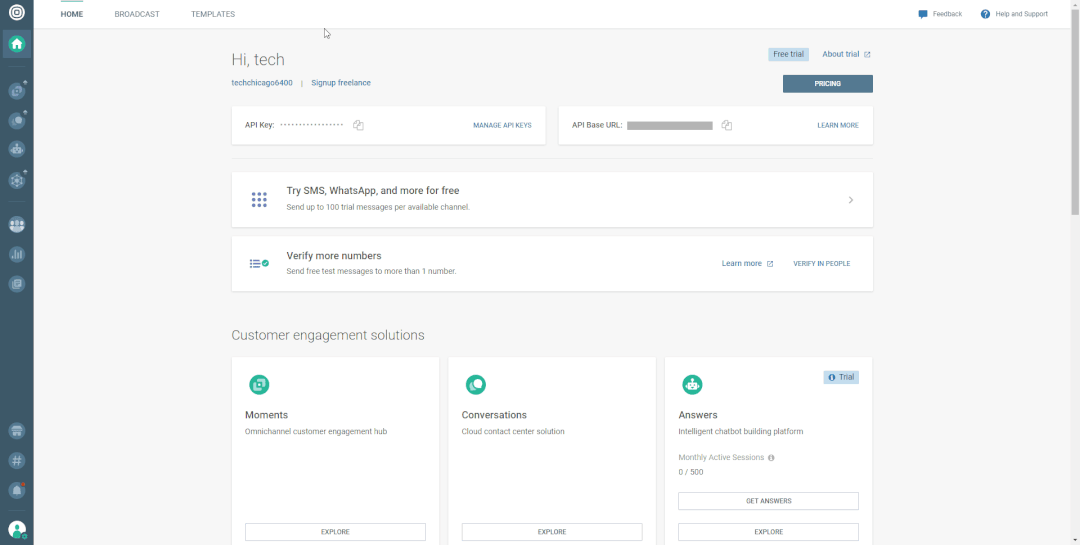Click the Pricing button
Image resolution: width=1080 pixels, height=545 pixels.
pyautogui.click(x=827, y=84)
